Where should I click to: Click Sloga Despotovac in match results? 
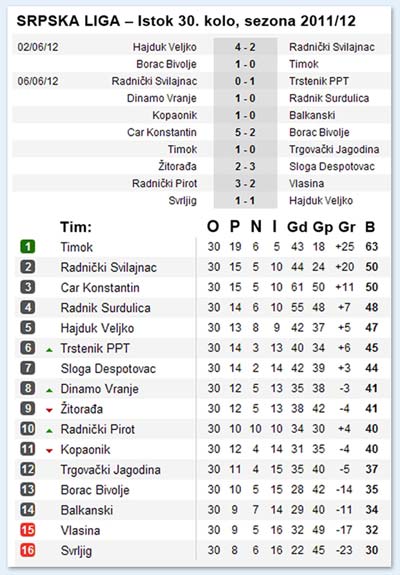pyautogui.click(x=332, y=166)
